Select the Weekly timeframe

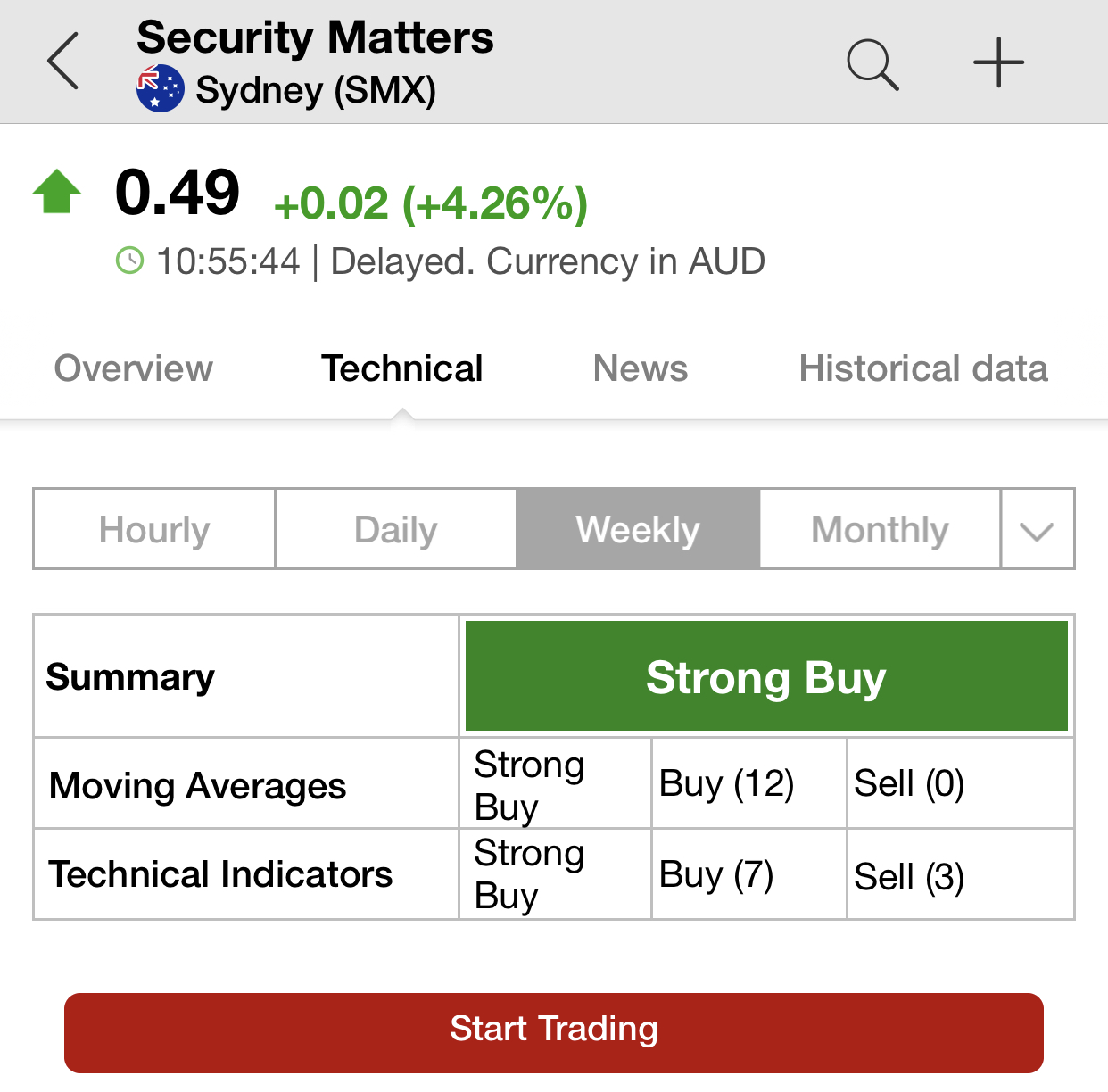coord(638,529)
